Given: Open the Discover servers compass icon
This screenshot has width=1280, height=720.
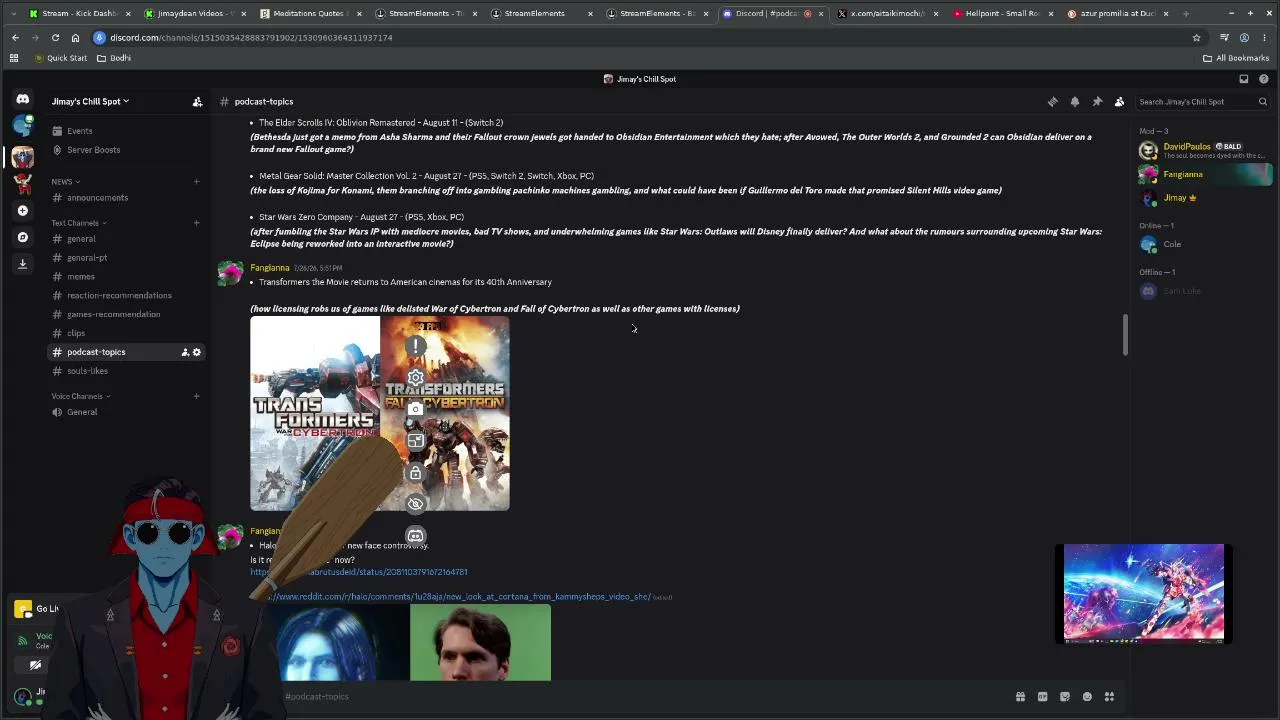Looking at the screenshot, I should [x=22, y=237].
